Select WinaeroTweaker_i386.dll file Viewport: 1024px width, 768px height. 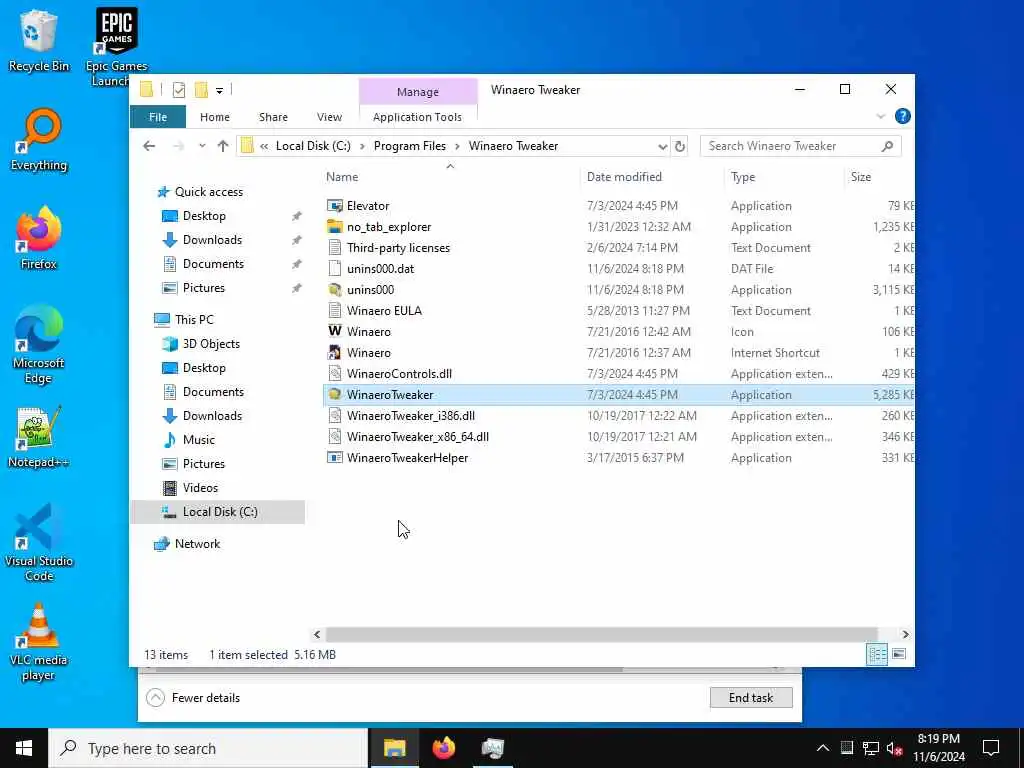pyautogui.click(x=618, y=415)
